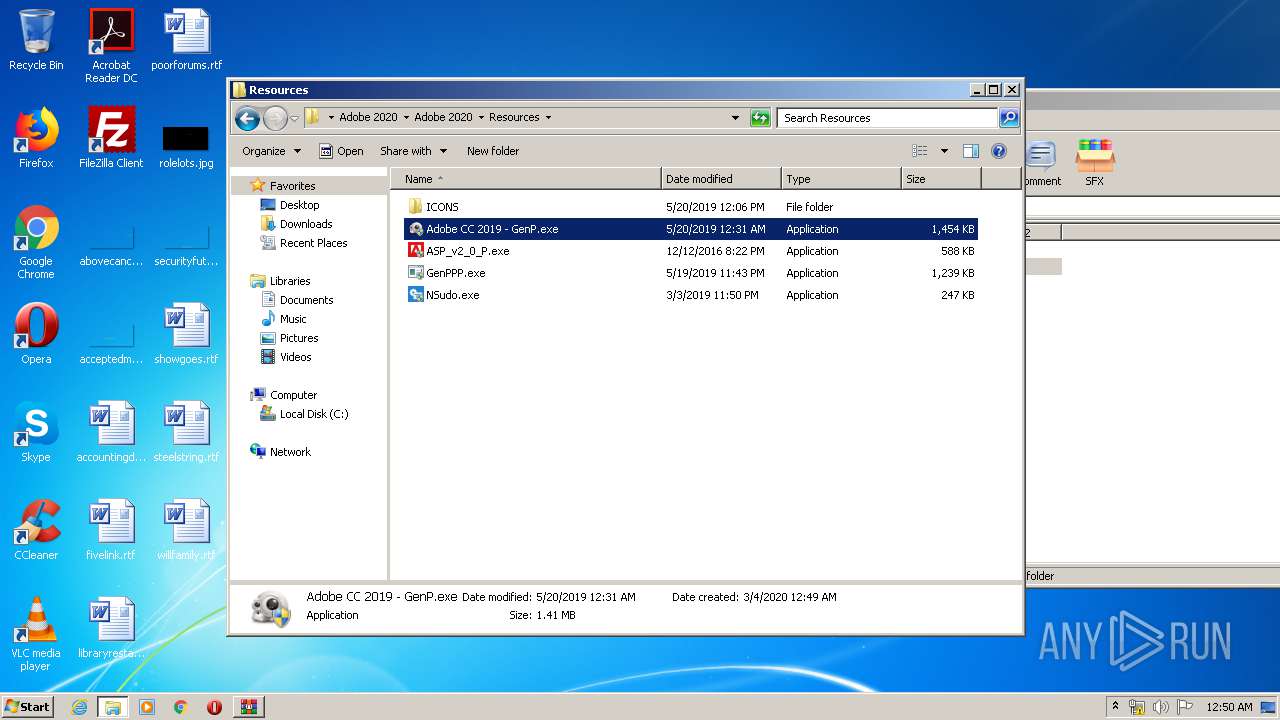
Task: Open the Share with dropdown
Action: pos(412,151)
